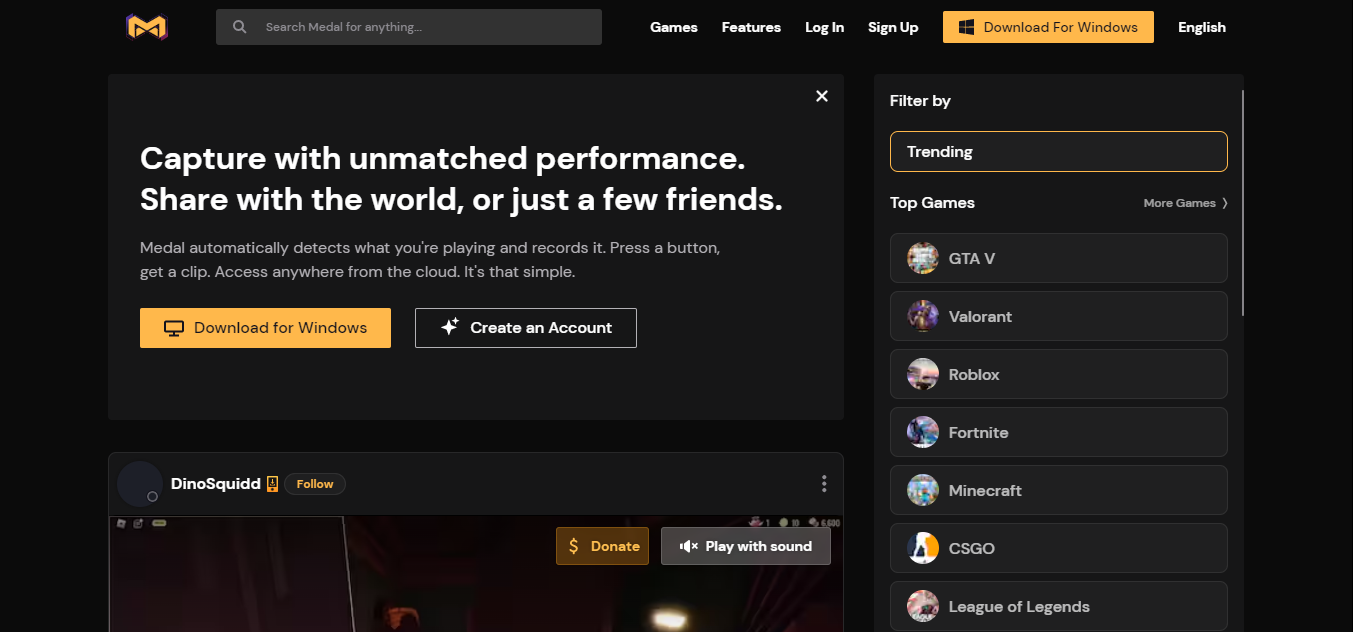The width and height of the screenshot is (1353, 632).
Task: Open DinoSquidd's profile avatar
Action: click(x=140, y=484)
